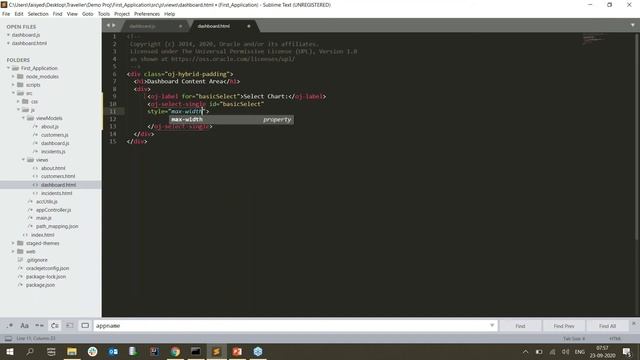Open the find history dropdown arrow
This screenshot has width=640, height=360.
click(x=492, y=325)
